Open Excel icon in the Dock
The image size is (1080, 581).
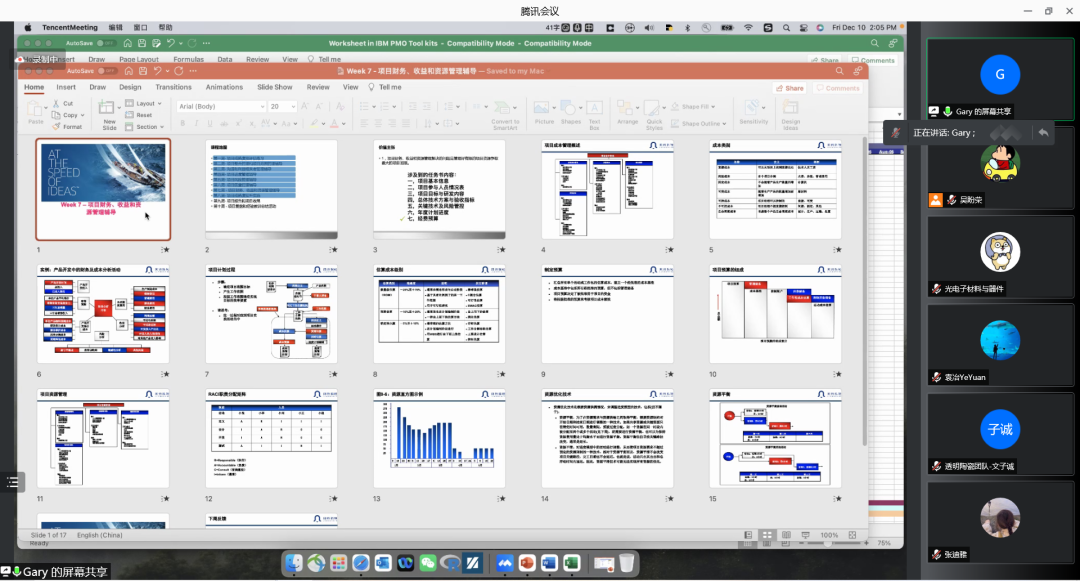(x=571, y=563)
